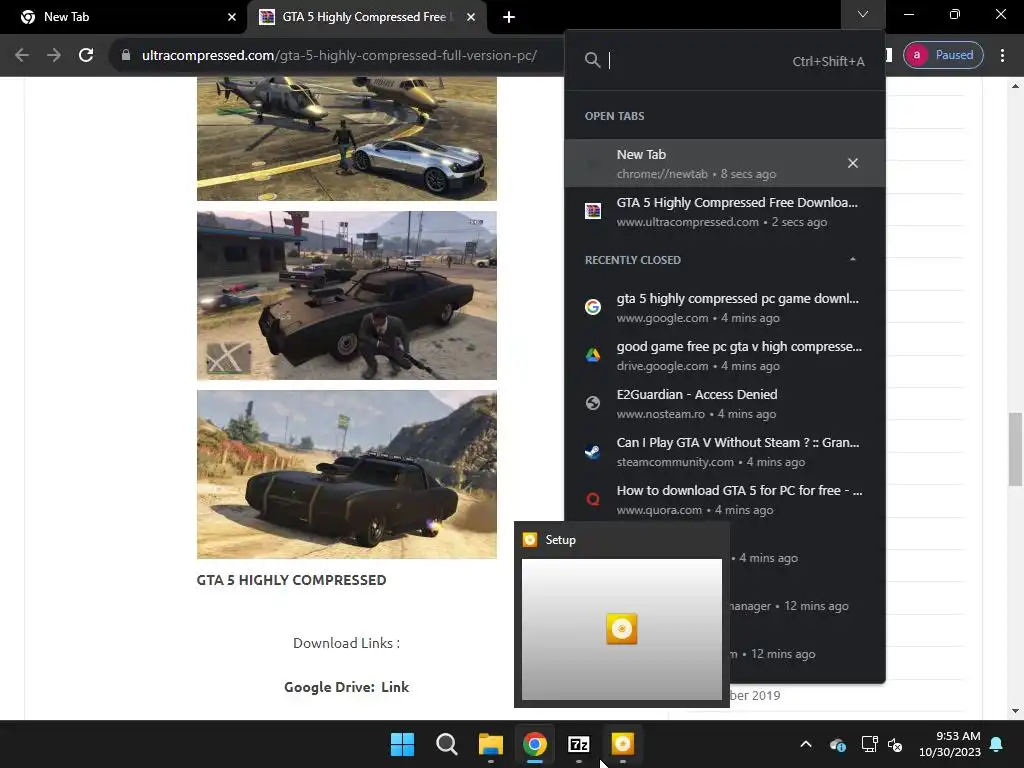This screenshot has height=768, width=1024.
Task: Open 7-Zip from taskbar
Action: pyautogui.click(x=579, y=744)
